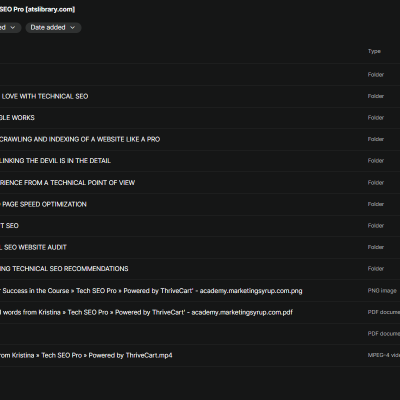Select the "CRAWLING AND INDEXING OF A WEBSITE LIKE A PRO" folder
This screenshot has height=400, width=400.
[200, 139]
